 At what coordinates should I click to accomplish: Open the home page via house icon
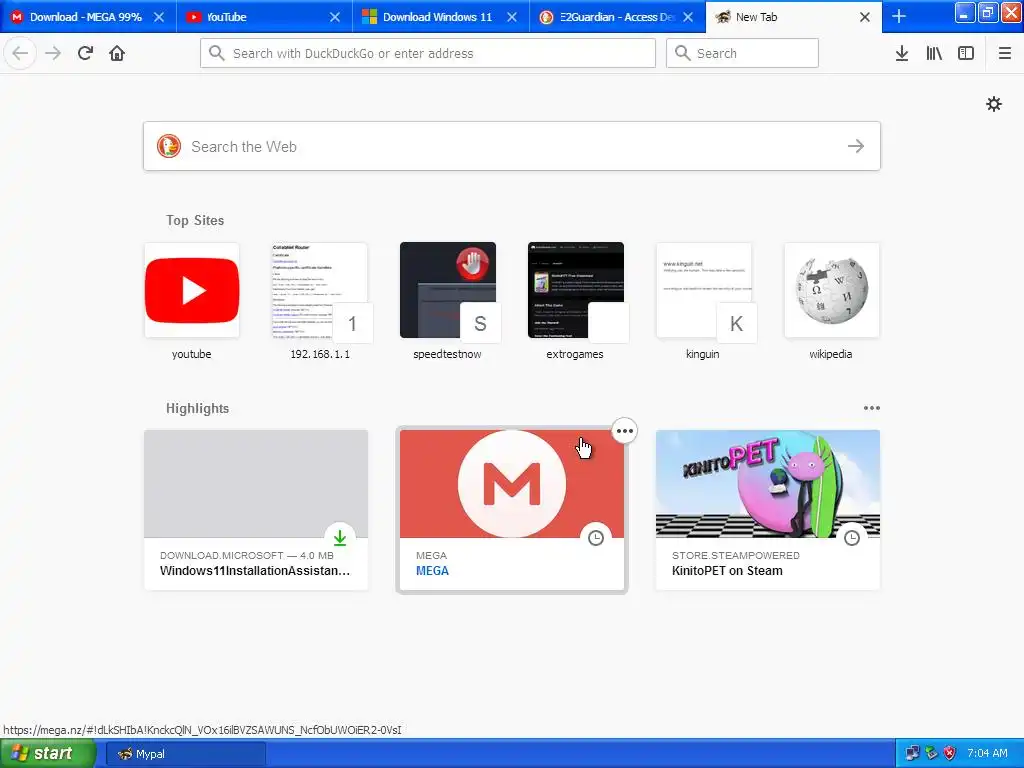coord(117,53)
